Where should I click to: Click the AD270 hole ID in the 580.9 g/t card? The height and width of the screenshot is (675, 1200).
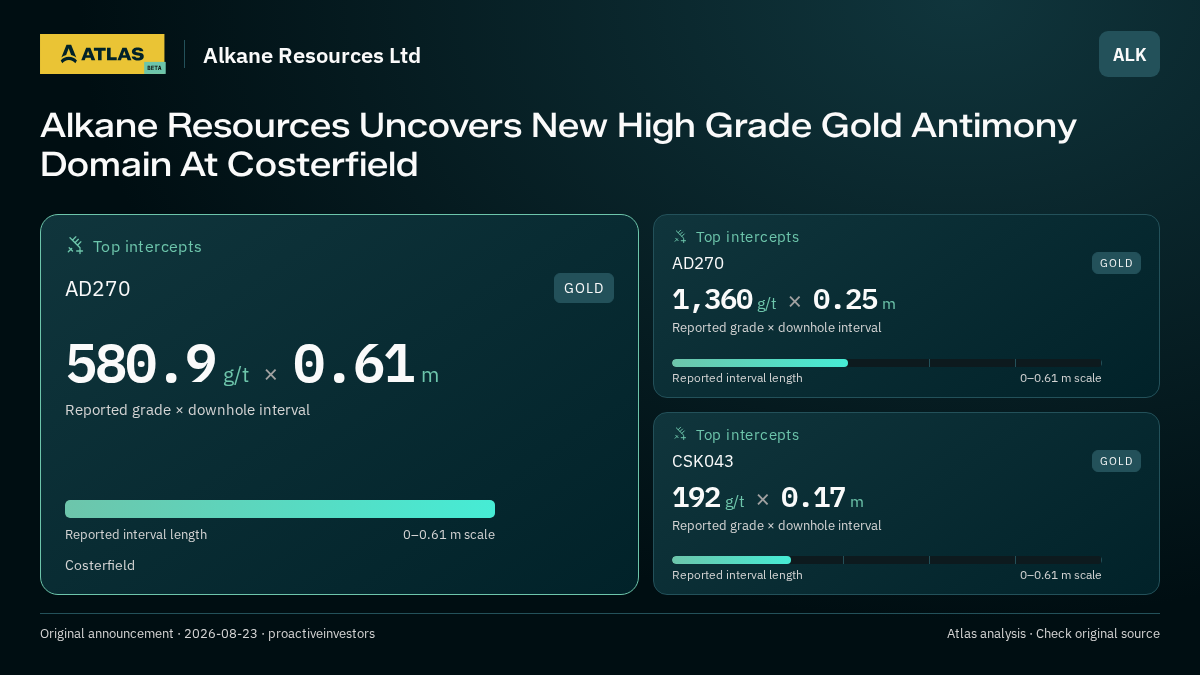(98, 289)
